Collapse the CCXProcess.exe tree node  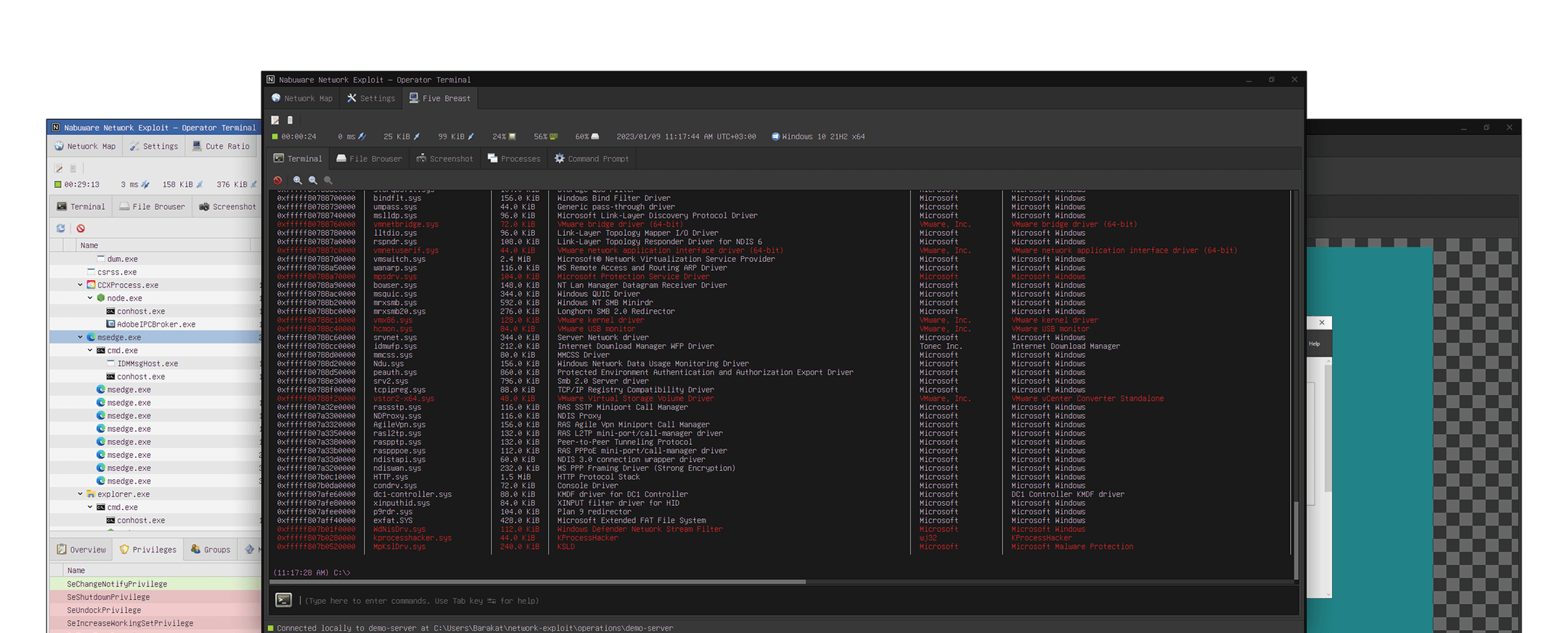click(x=81, y=285)
